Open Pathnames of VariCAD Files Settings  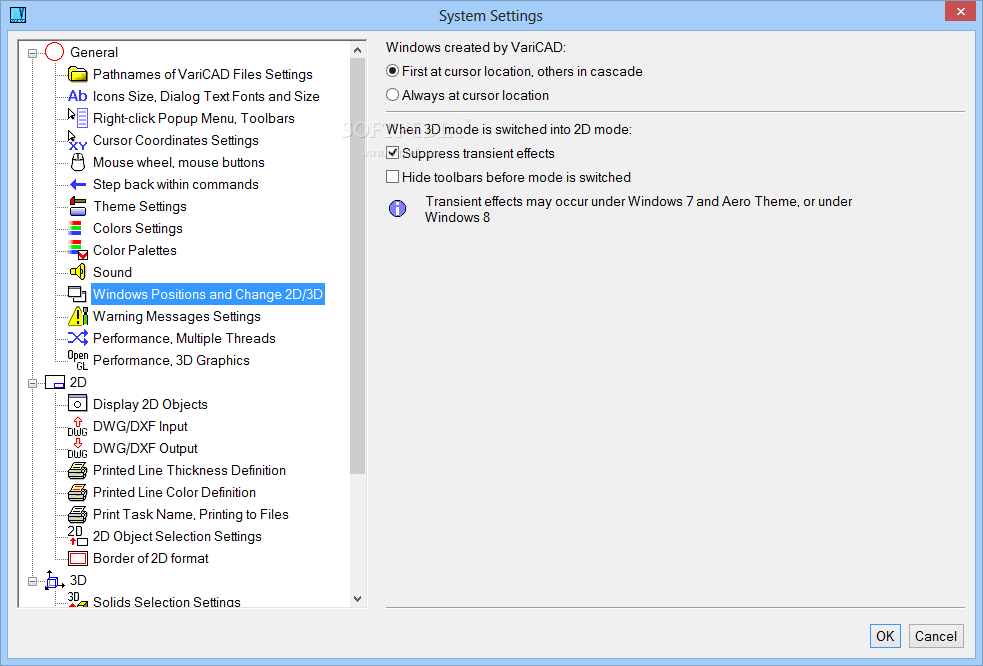[202, 74]
